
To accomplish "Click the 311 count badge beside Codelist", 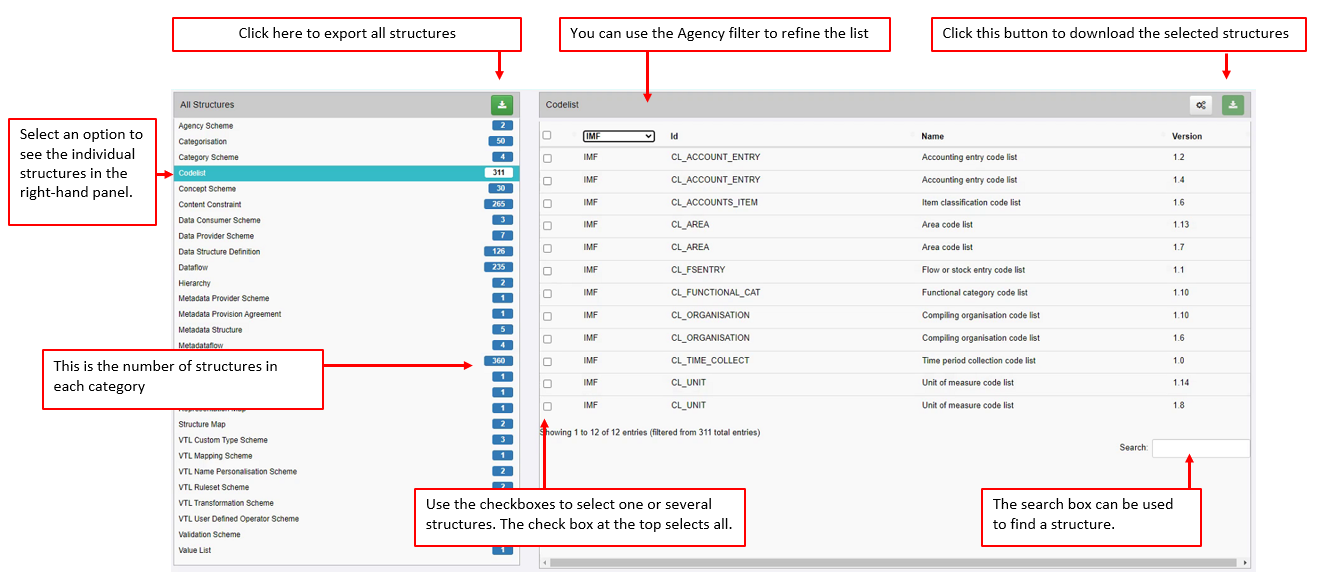I will 498,173.
